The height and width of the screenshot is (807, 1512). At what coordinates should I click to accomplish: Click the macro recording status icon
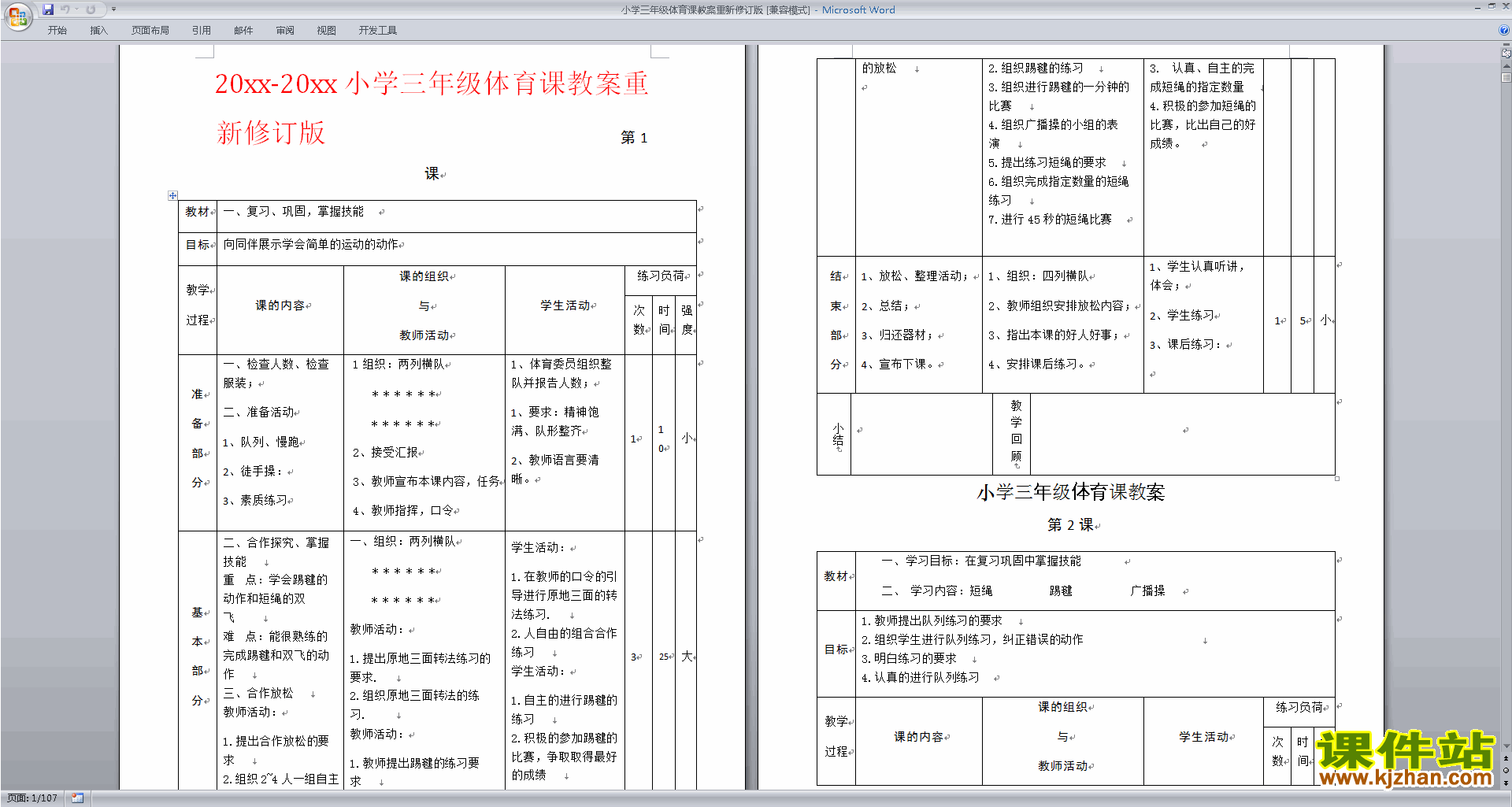pyautogui.click(x=77, y=798)
